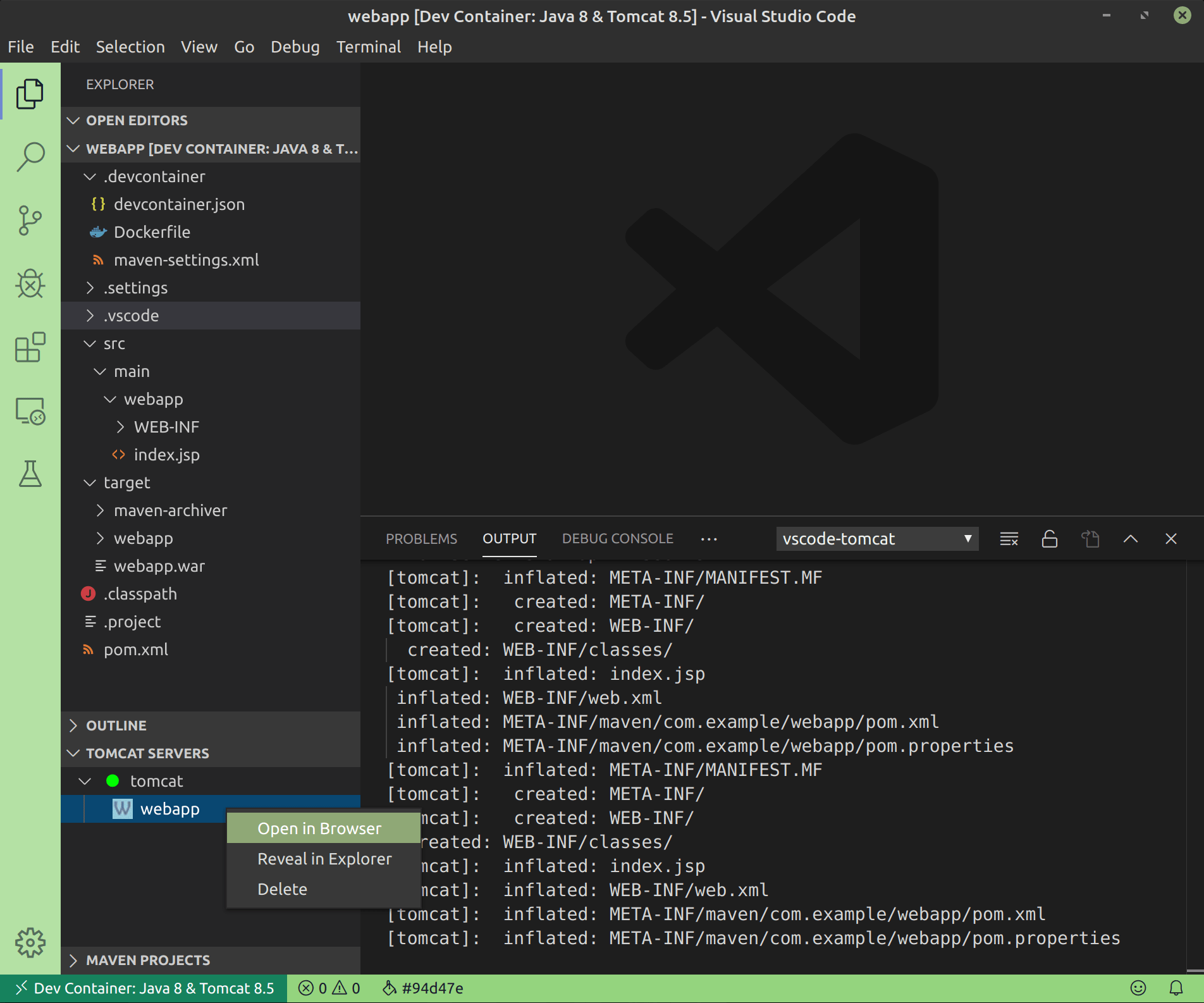Switch to the Output tab

pos(510,539)
